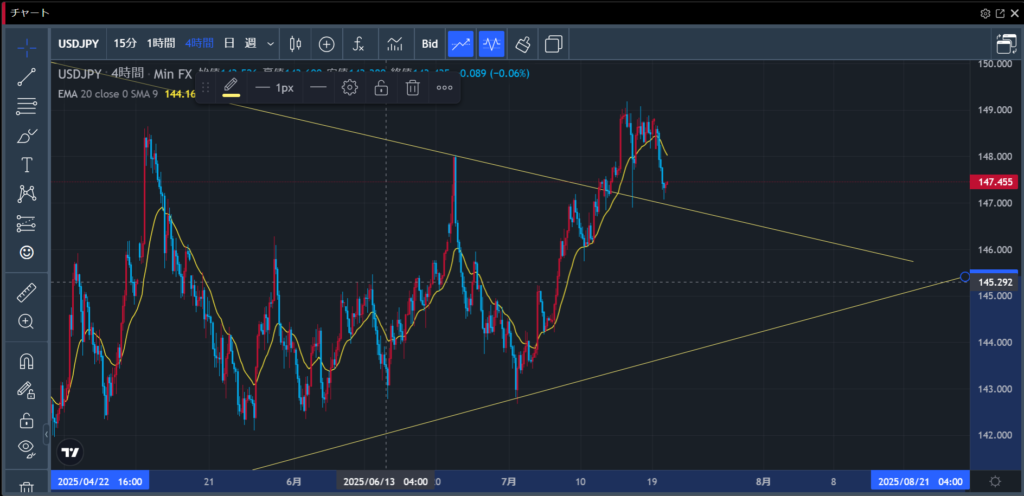
Task: Click the 8月 label on time axis
Action: pyautogui.click(x=762, y=482)
